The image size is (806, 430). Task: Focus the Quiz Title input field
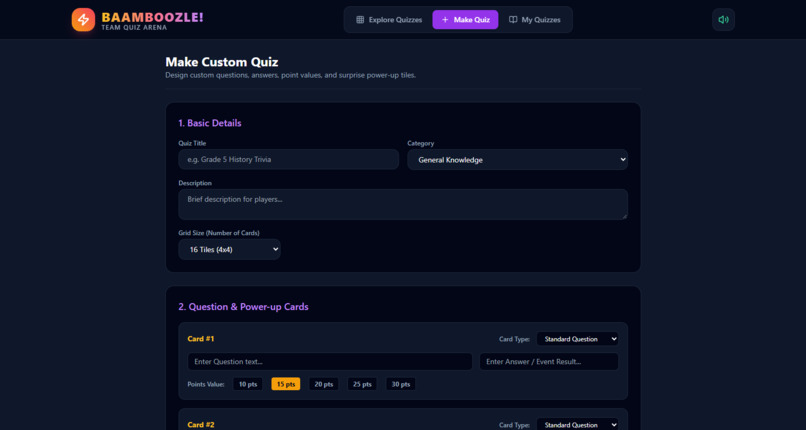[x=288, y=159]
